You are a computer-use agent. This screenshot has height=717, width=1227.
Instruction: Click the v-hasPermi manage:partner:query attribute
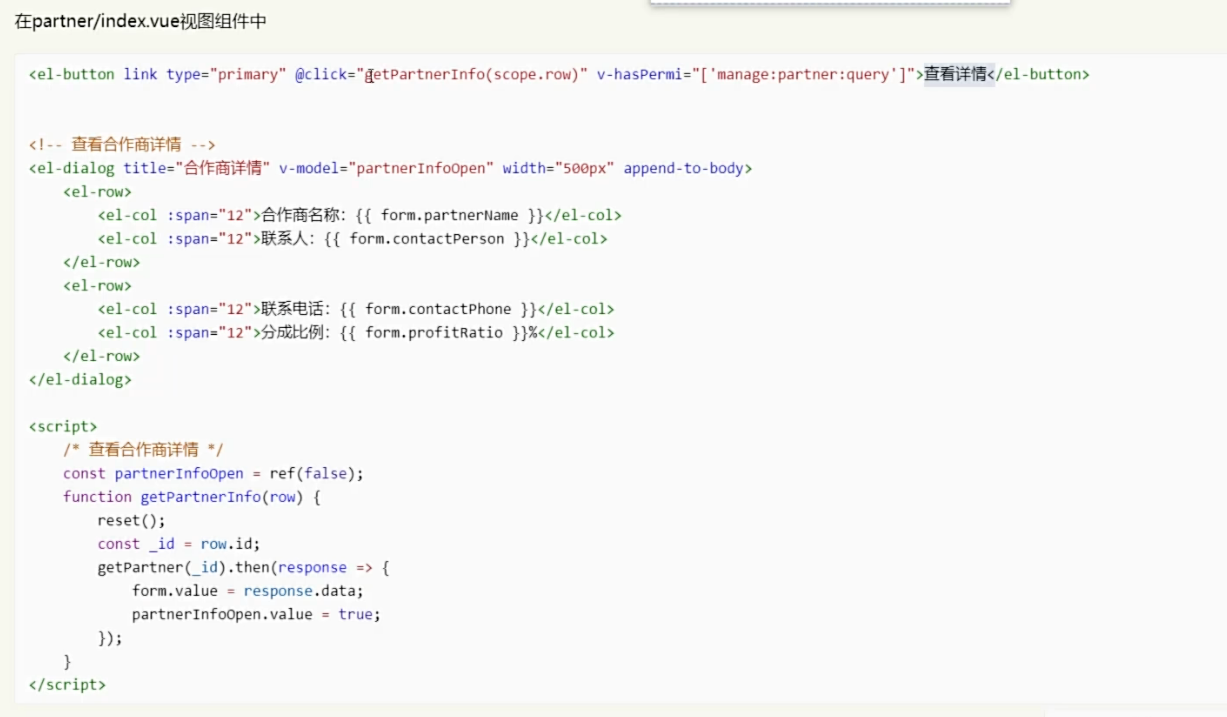point(756,74)
